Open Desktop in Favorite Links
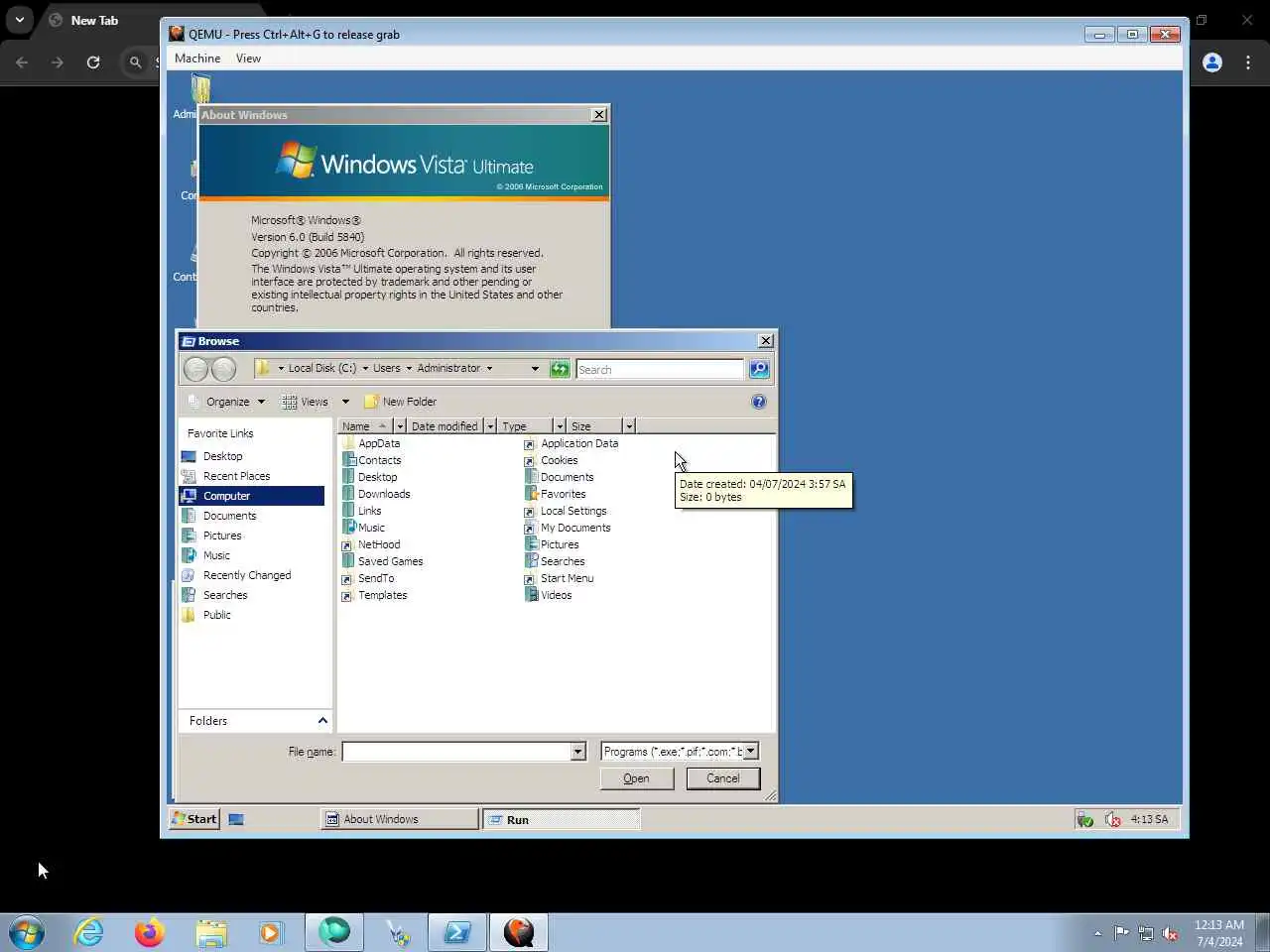 pos(222,456)
